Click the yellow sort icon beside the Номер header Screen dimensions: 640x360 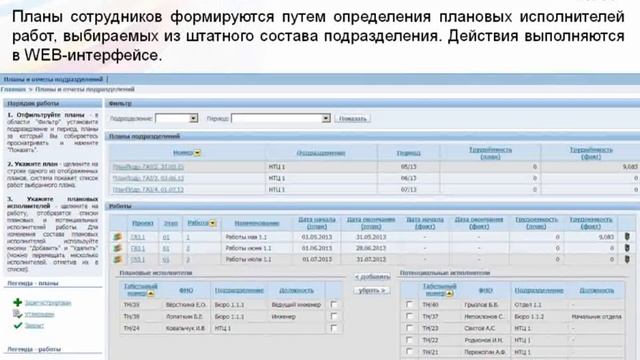pos(197,153)
